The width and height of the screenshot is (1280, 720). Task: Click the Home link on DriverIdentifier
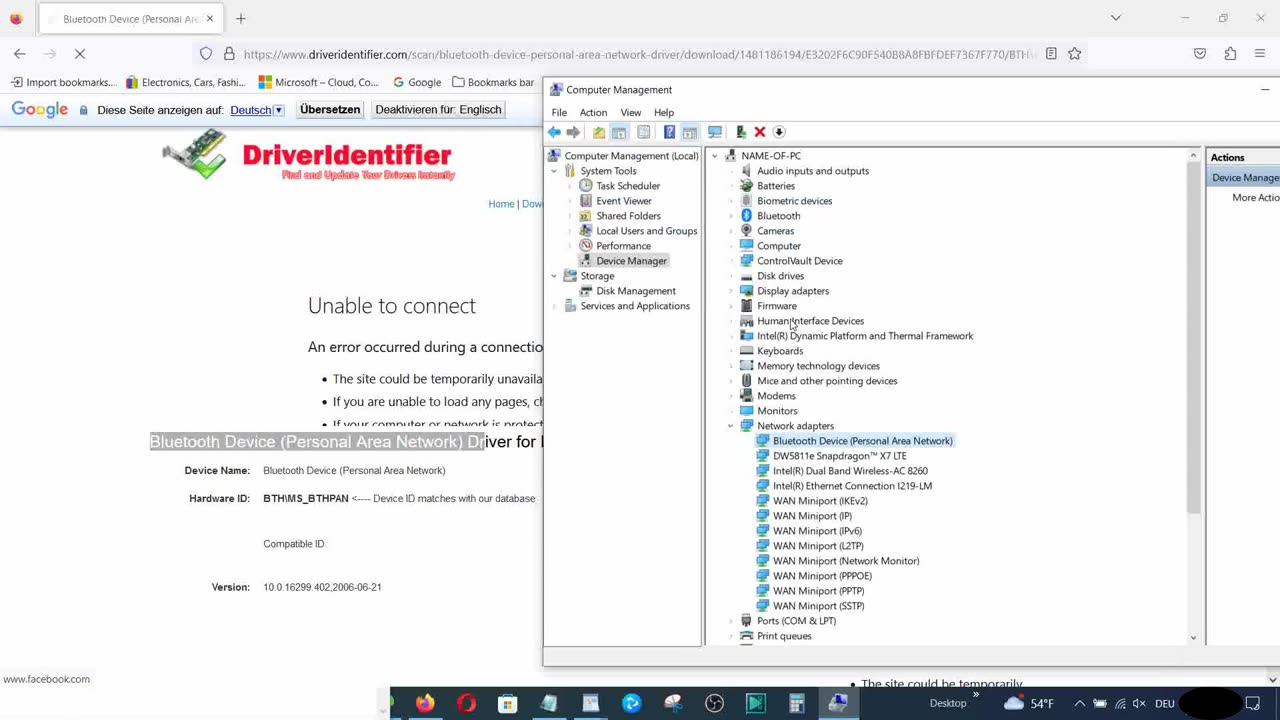tap(501, 204)
